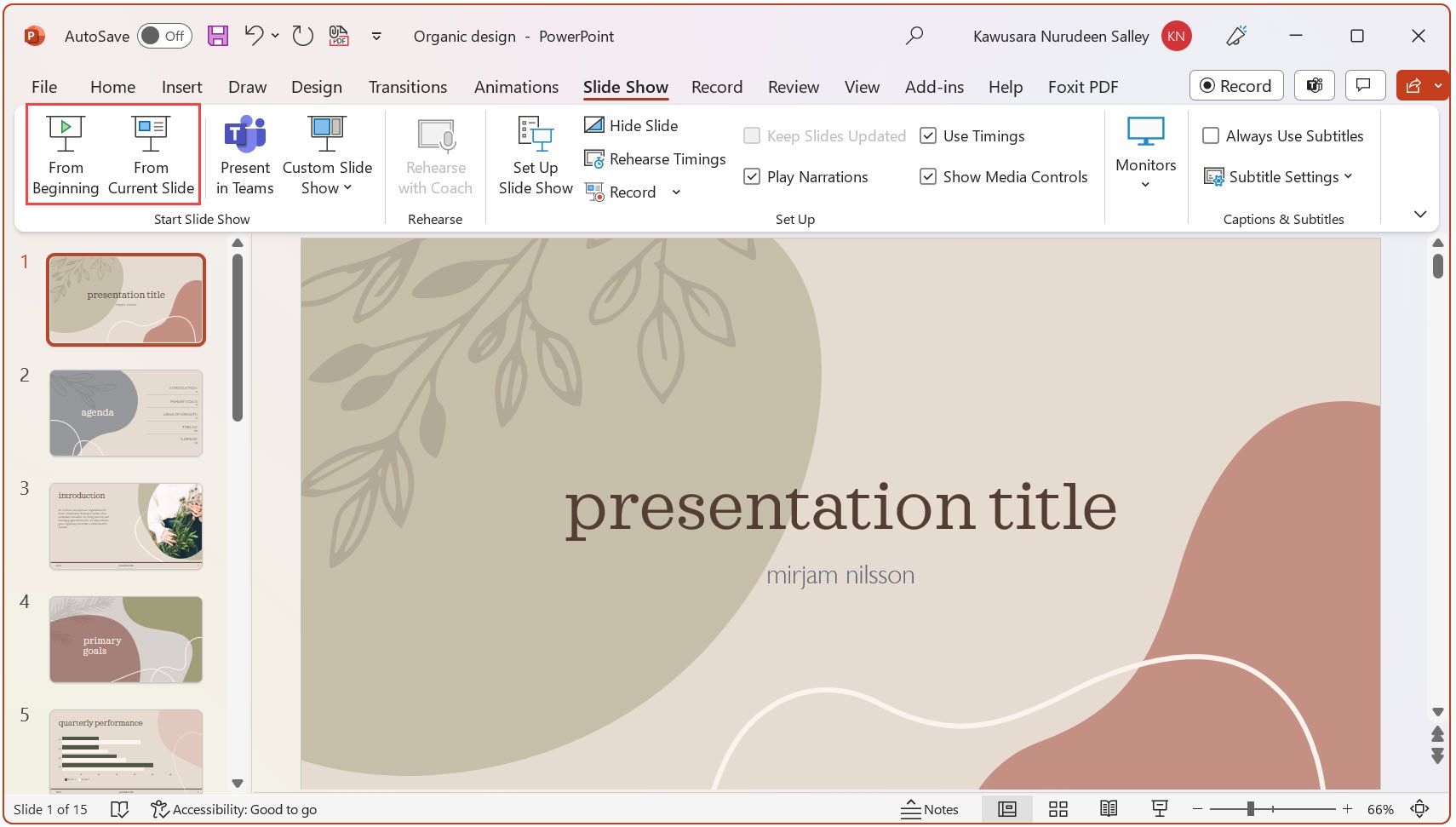The width and height of the screenshot is (1456, 827).
Task: Expand the Record dropdown arrow
Action: [676, 192]
